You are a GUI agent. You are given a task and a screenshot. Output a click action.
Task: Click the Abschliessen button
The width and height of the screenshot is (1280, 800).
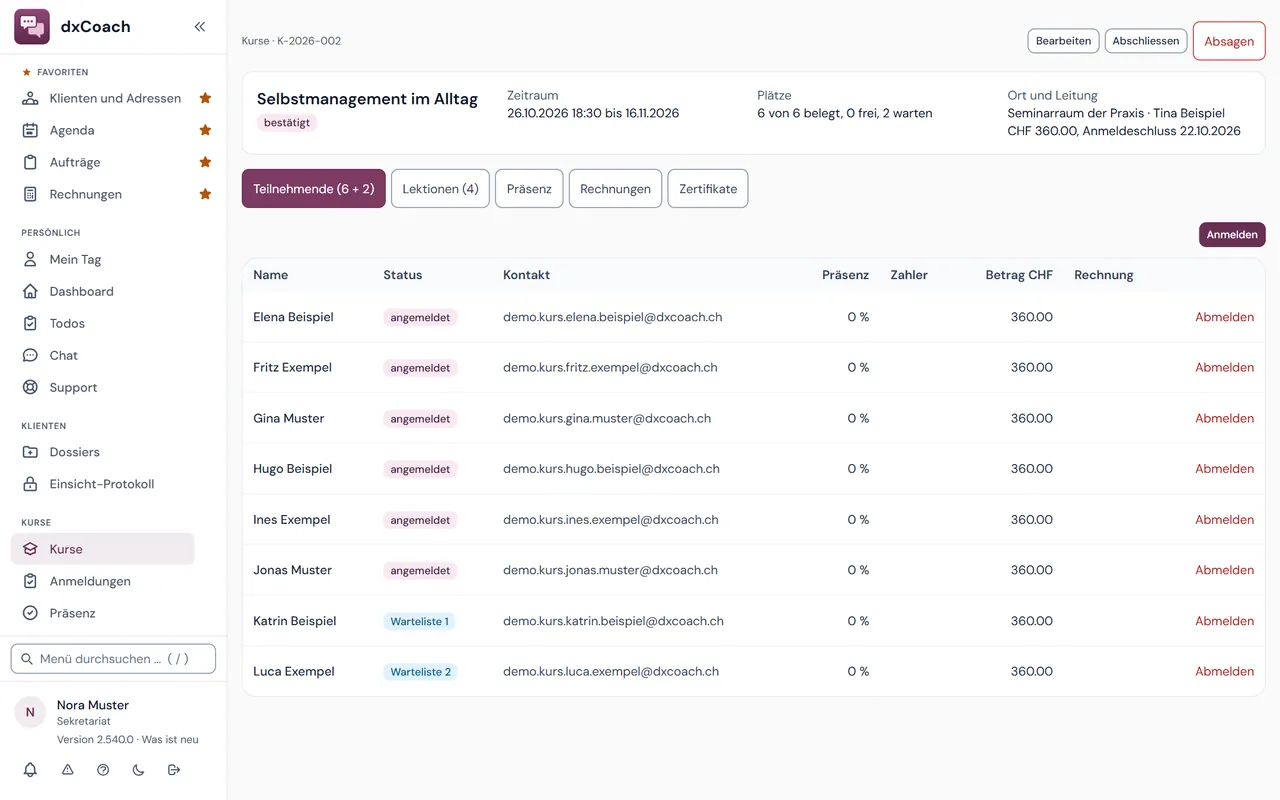pos(1146,41)
